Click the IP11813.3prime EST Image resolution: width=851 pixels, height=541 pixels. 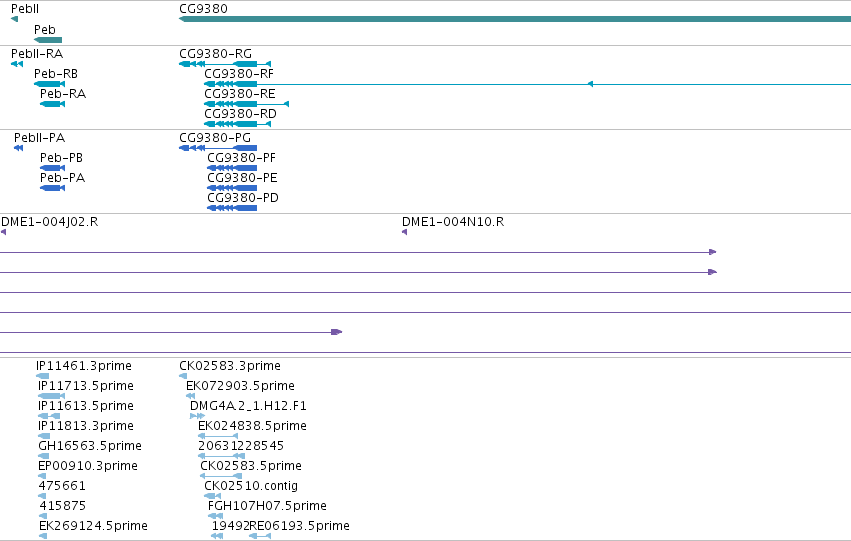pyautogui.click(x=86, y=426)
